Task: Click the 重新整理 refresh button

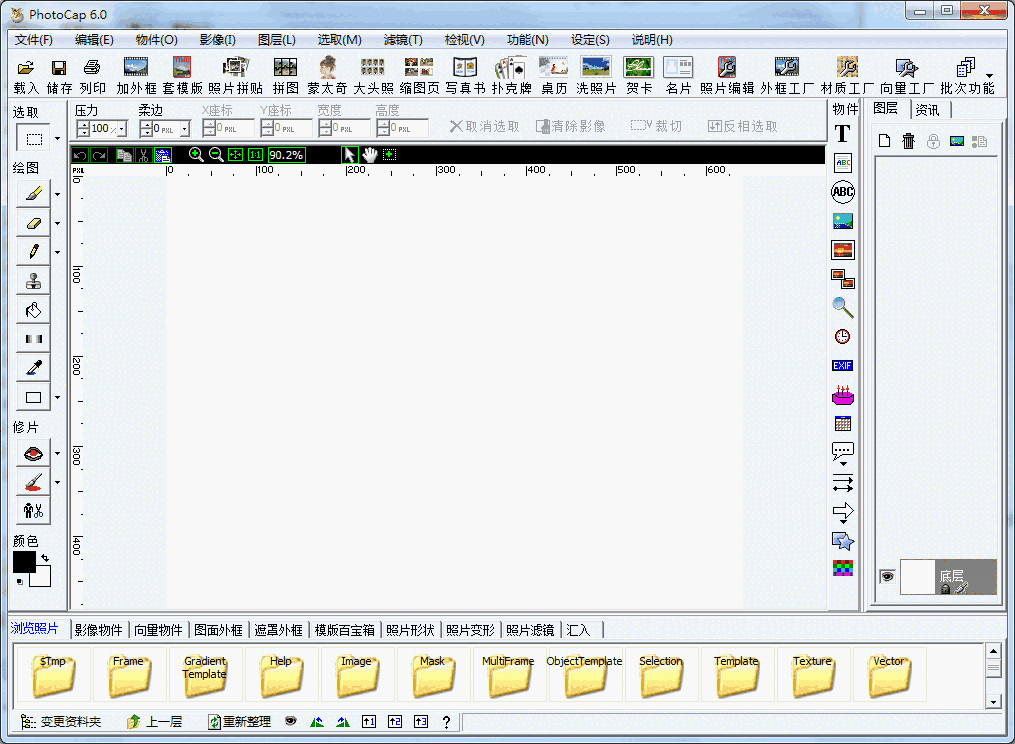Action: [x=239, y=721]
